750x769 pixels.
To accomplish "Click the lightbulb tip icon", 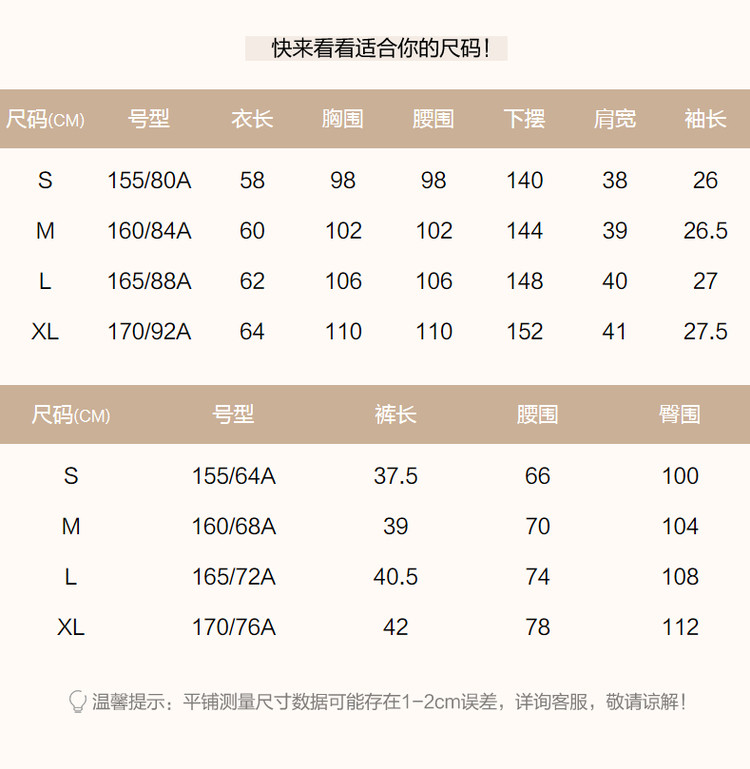I will pyautogui.click(x=77, y=701).
